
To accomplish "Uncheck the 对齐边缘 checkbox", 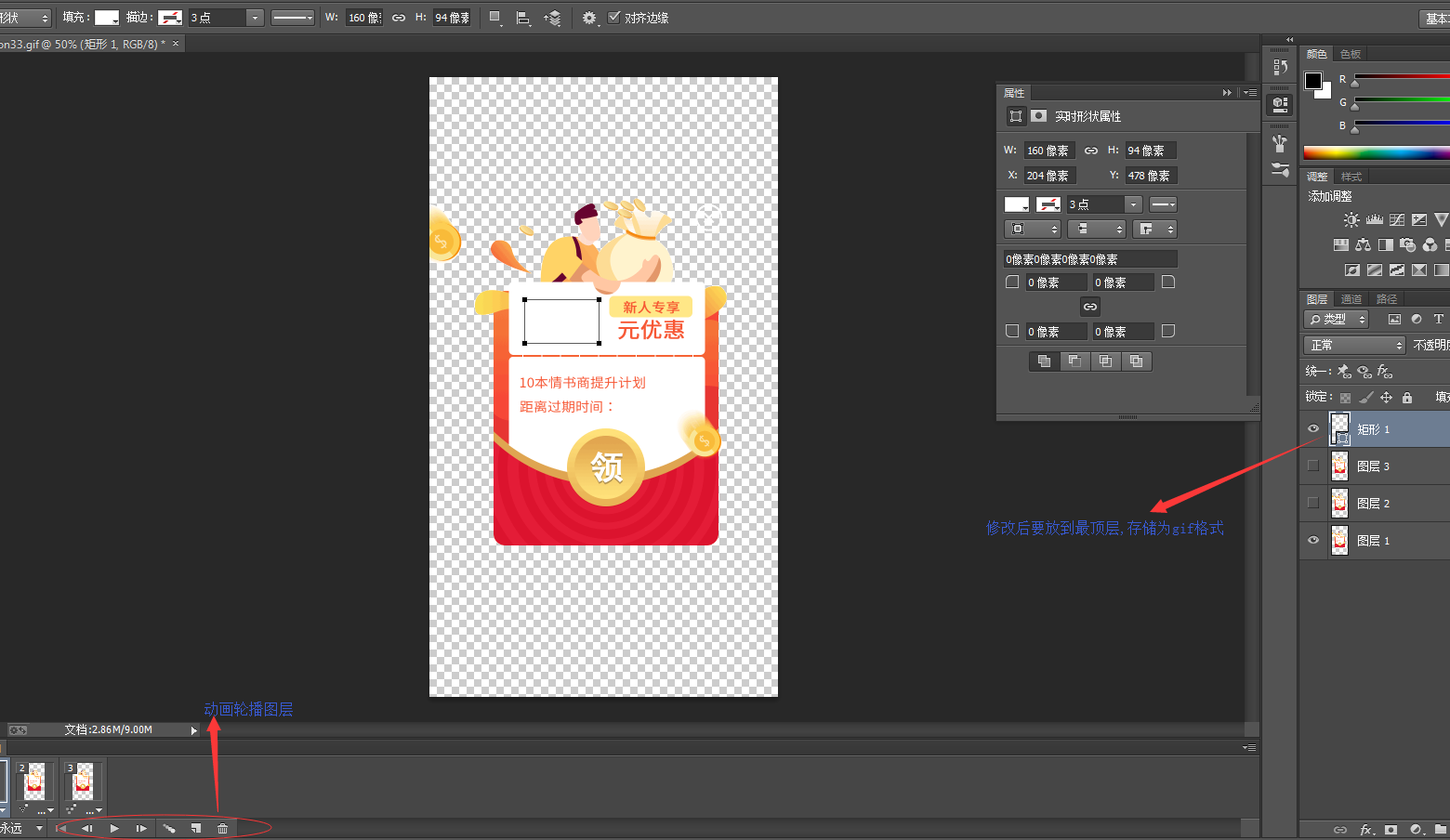I will click(613, 18).
